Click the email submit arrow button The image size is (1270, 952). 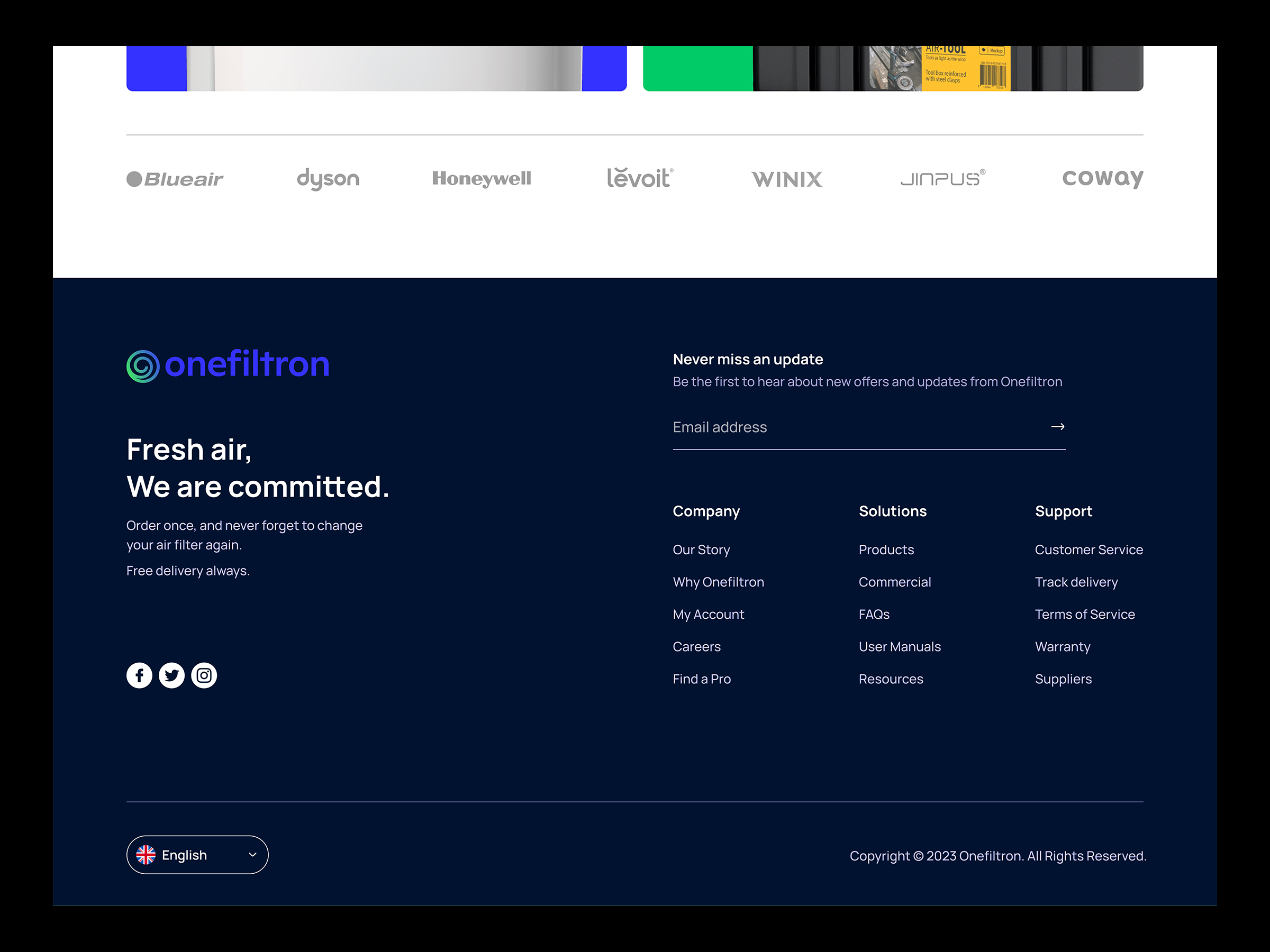pos(1058,427)
